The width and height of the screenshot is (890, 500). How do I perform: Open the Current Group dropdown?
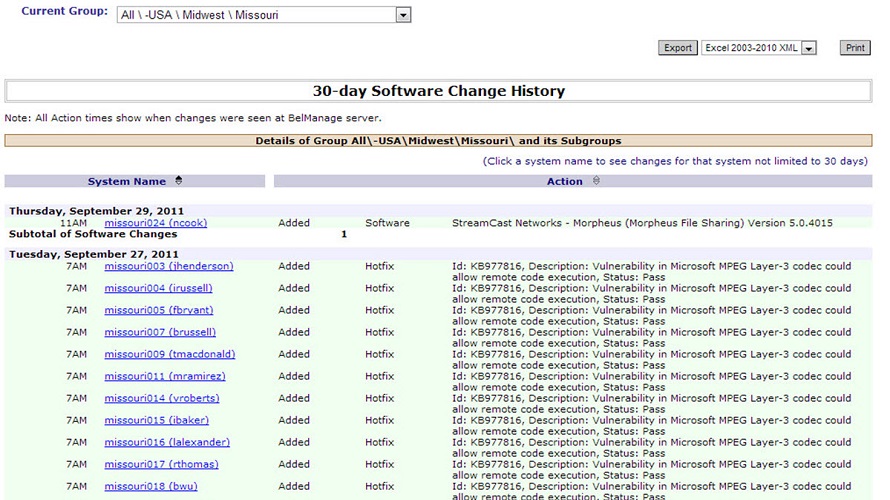[x=403, y=15]
